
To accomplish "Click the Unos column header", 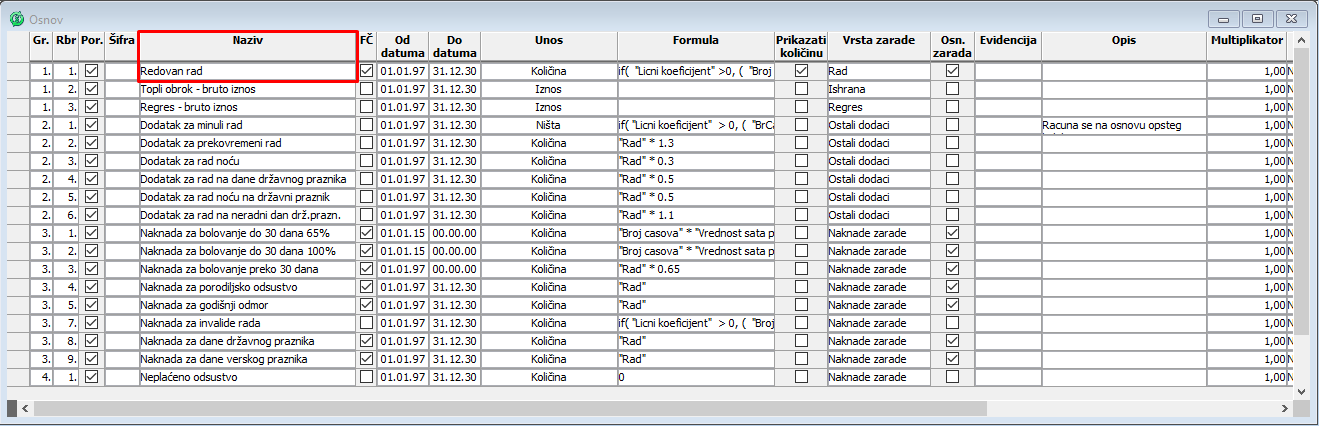I will [549, 46].
